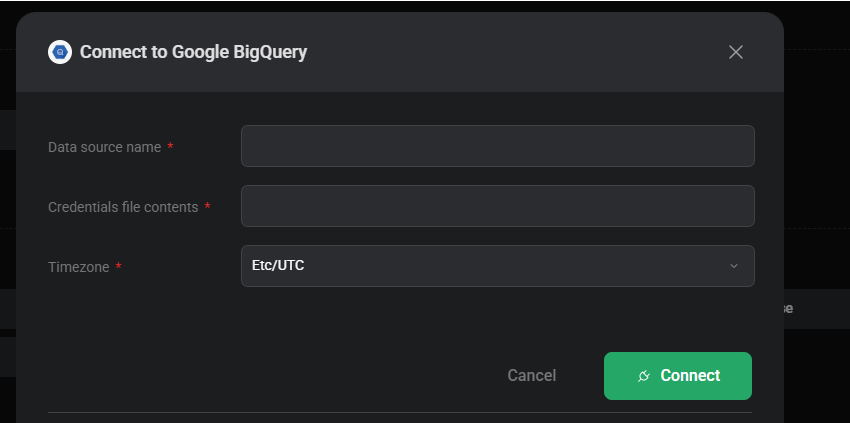Click the green Connect button

tap(678, 376)
